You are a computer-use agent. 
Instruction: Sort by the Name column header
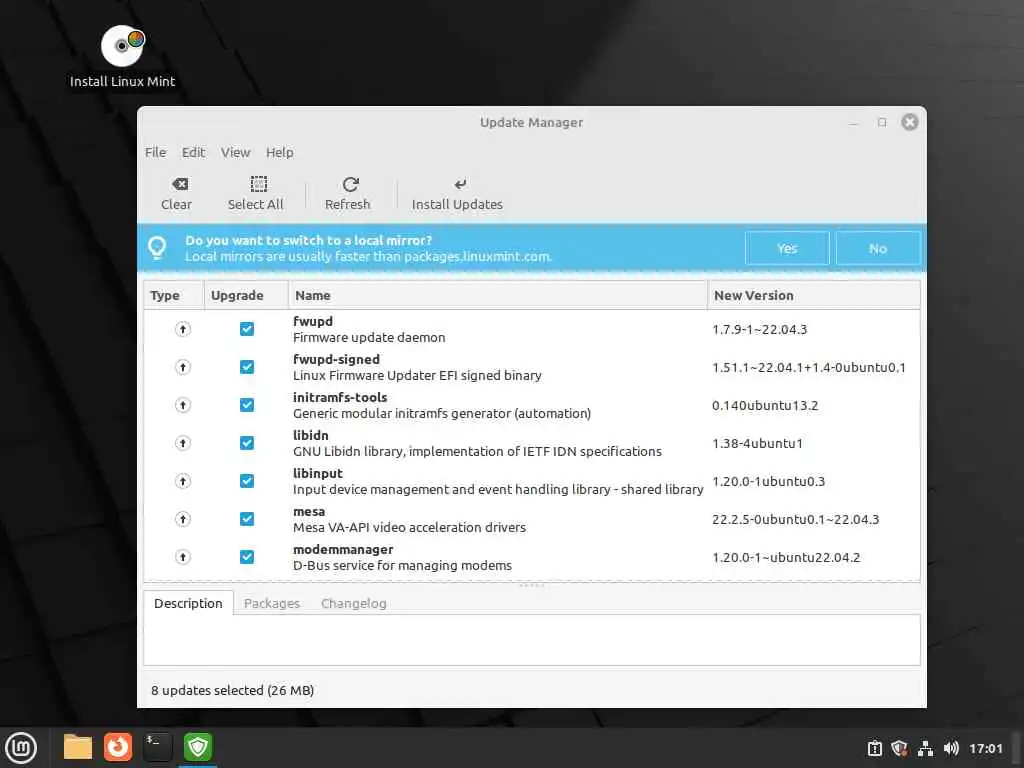498,295
